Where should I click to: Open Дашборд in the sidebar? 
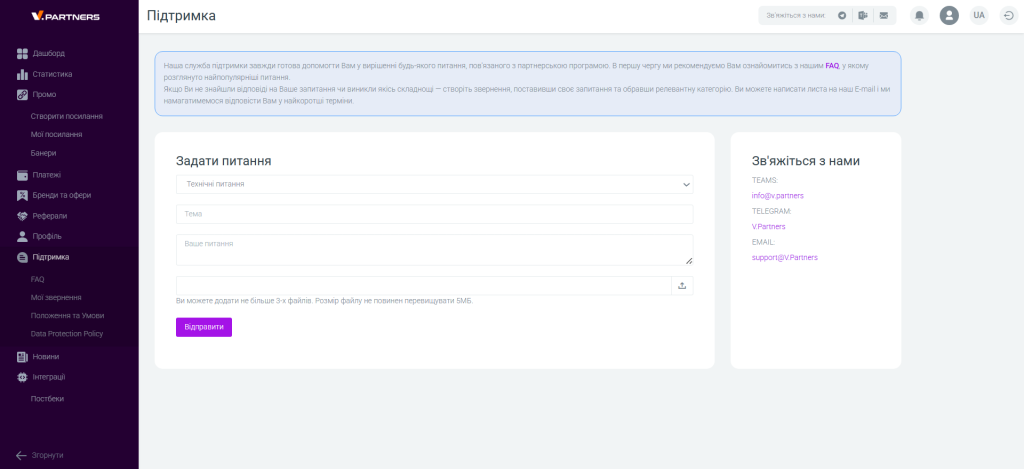pos(48,53)
